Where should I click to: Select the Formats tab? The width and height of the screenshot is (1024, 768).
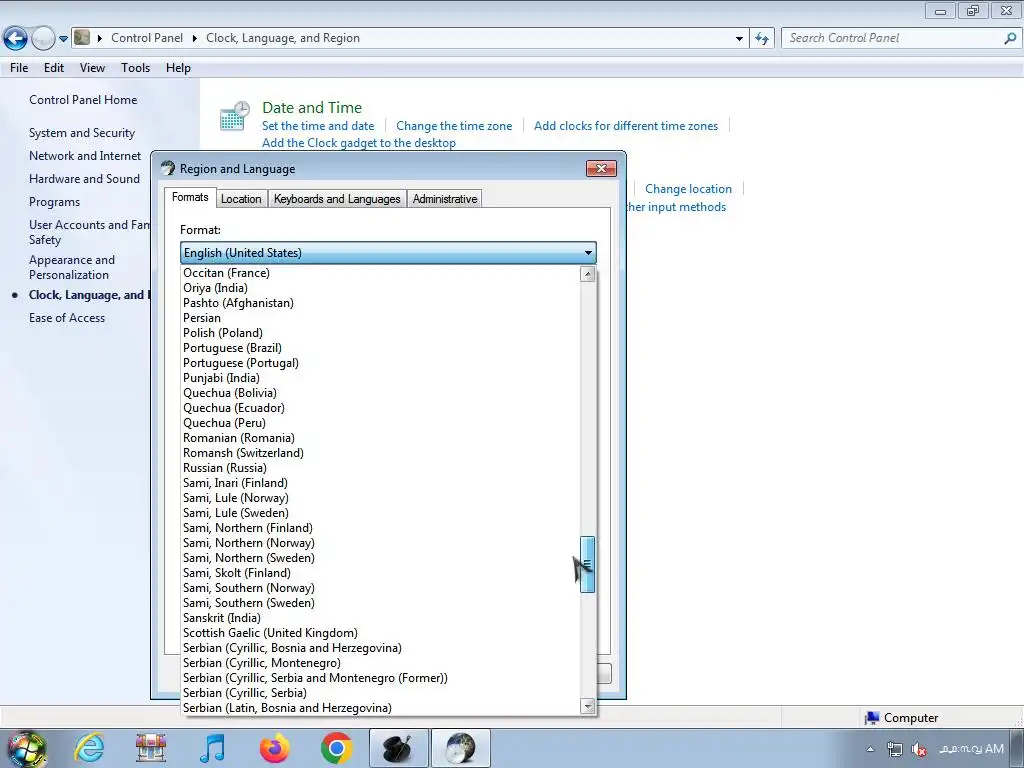(190, 197)
